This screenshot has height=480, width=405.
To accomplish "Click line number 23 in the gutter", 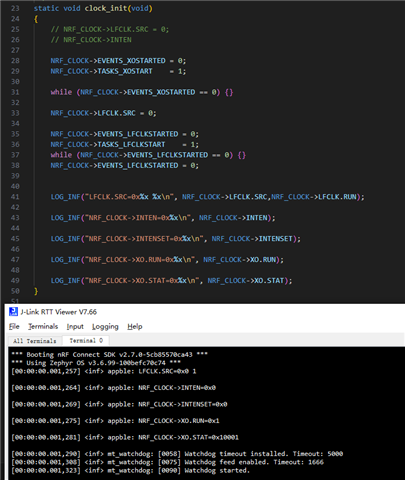I will (15, 8).
